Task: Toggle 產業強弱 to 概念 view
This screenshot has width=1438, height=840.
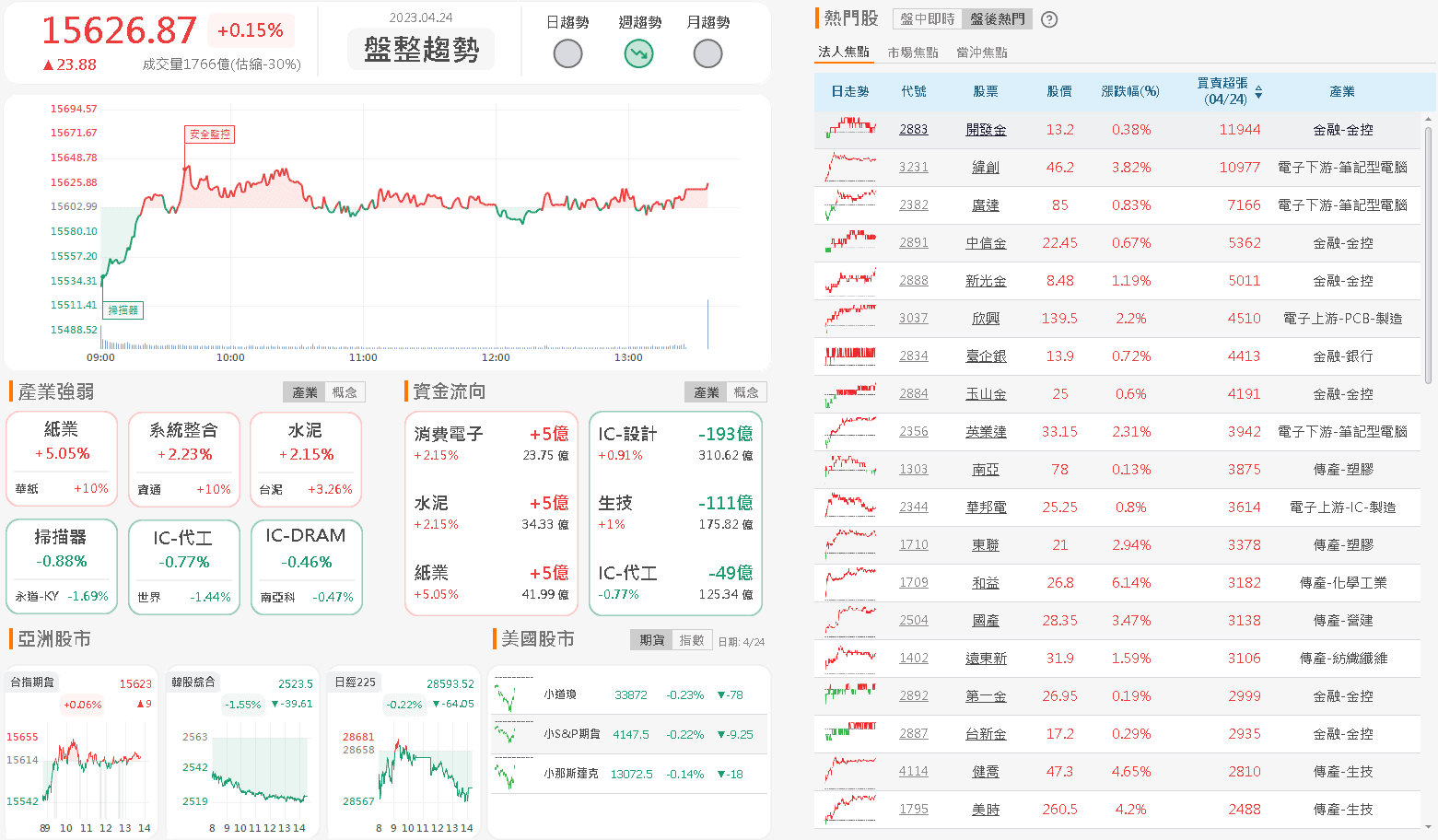Action: tap(345, 392)
